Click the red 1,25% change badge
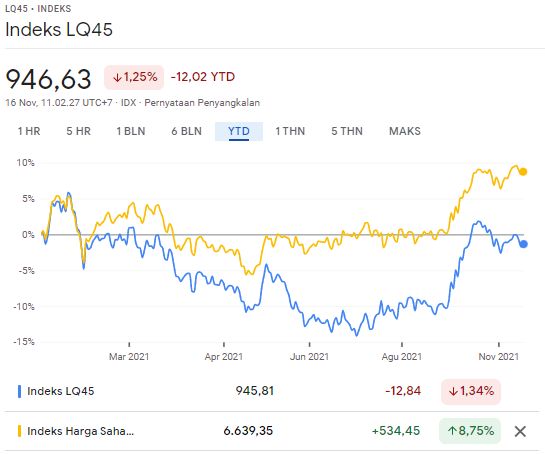Screen dimensions: 545x454 (134, 77)
